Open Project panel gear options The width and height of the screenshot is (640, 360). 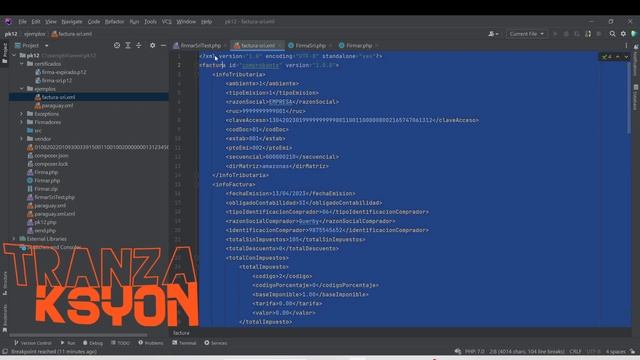click(152, 45)
